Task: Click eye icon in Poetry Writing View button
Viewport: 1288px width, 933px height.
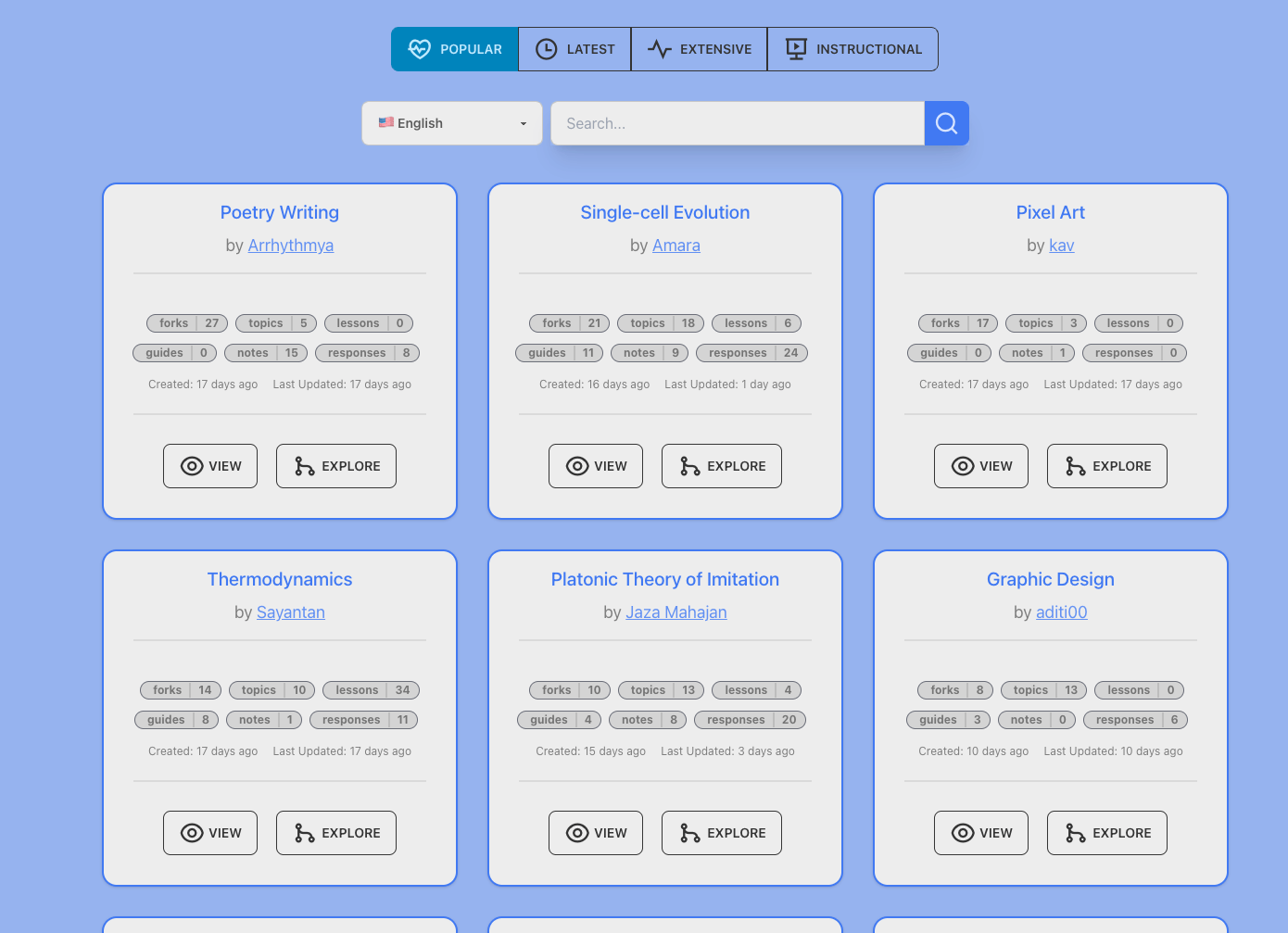Action: click(192, 466)
